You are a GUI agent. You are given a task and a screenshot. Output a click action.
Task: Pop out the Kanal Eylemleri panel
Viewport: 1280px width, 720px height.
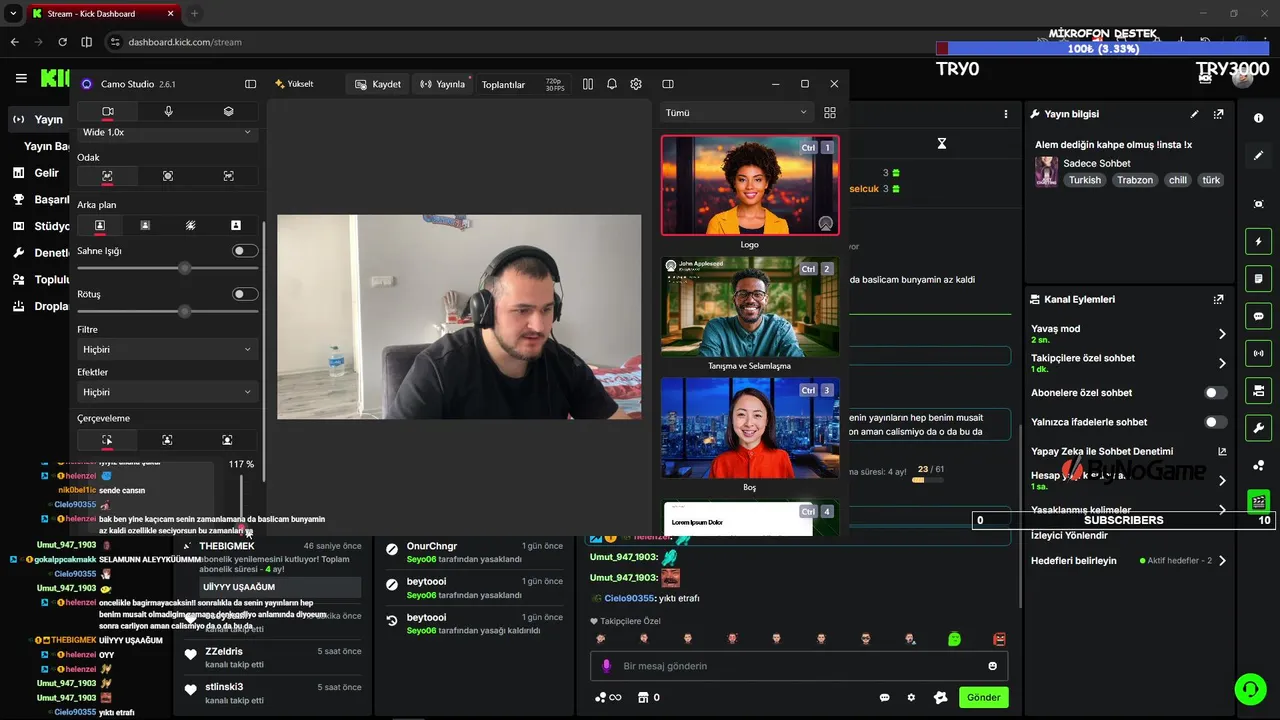click(x=1218, y=299)
